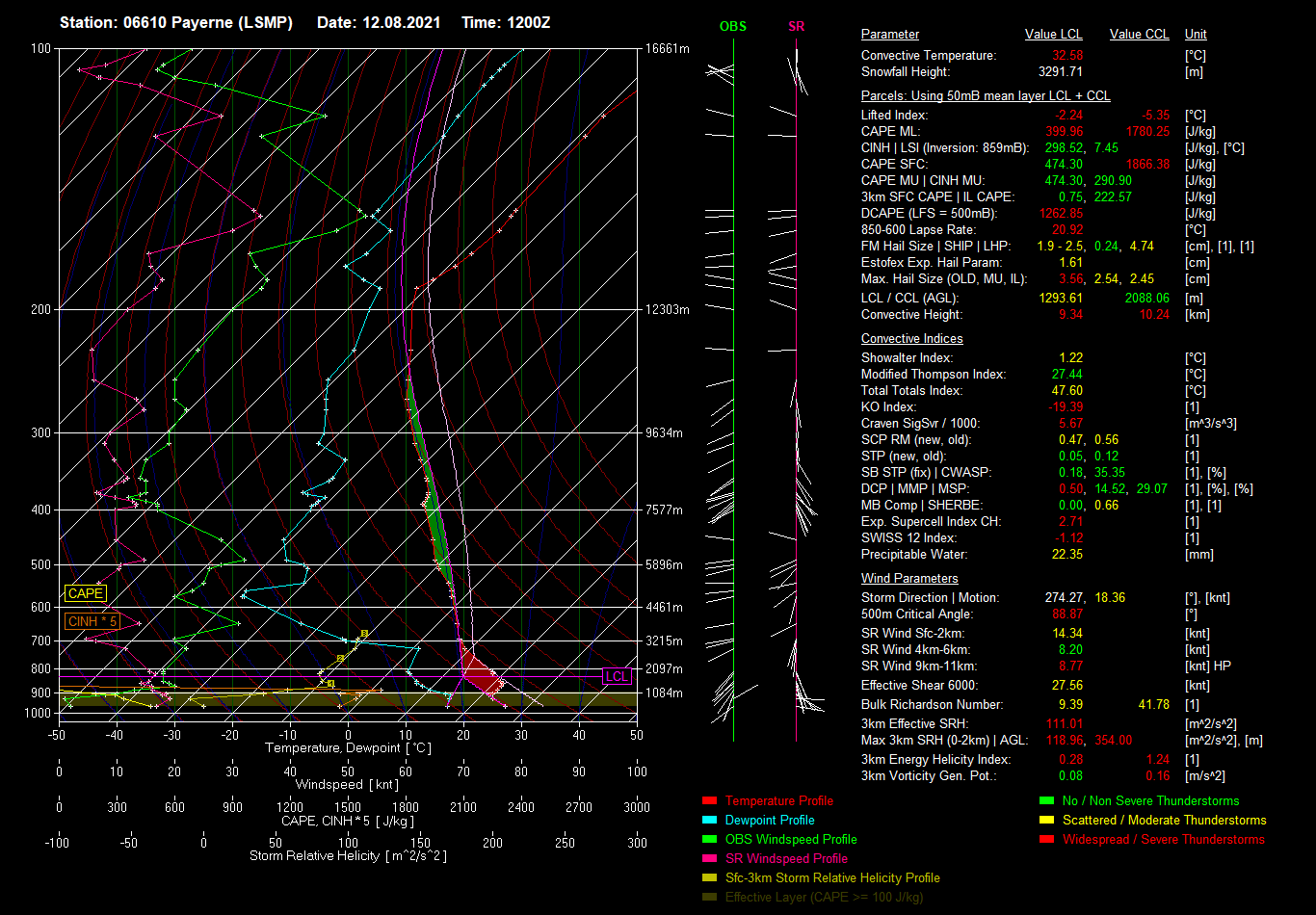Click the Value LCL column header
The image size is (1316, 915).
(1054, 35)
